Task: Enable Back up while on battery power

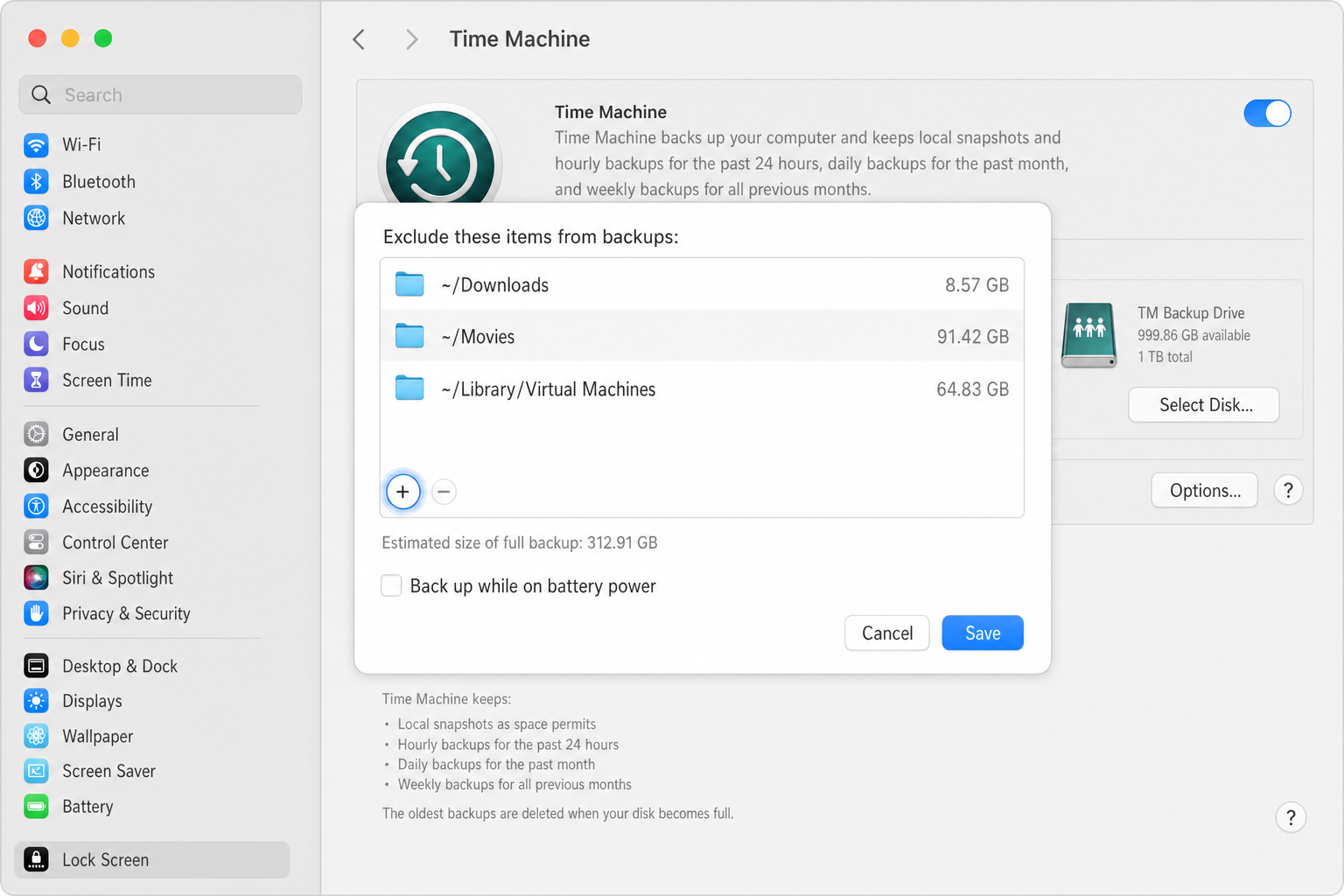Action: (391, 585)
